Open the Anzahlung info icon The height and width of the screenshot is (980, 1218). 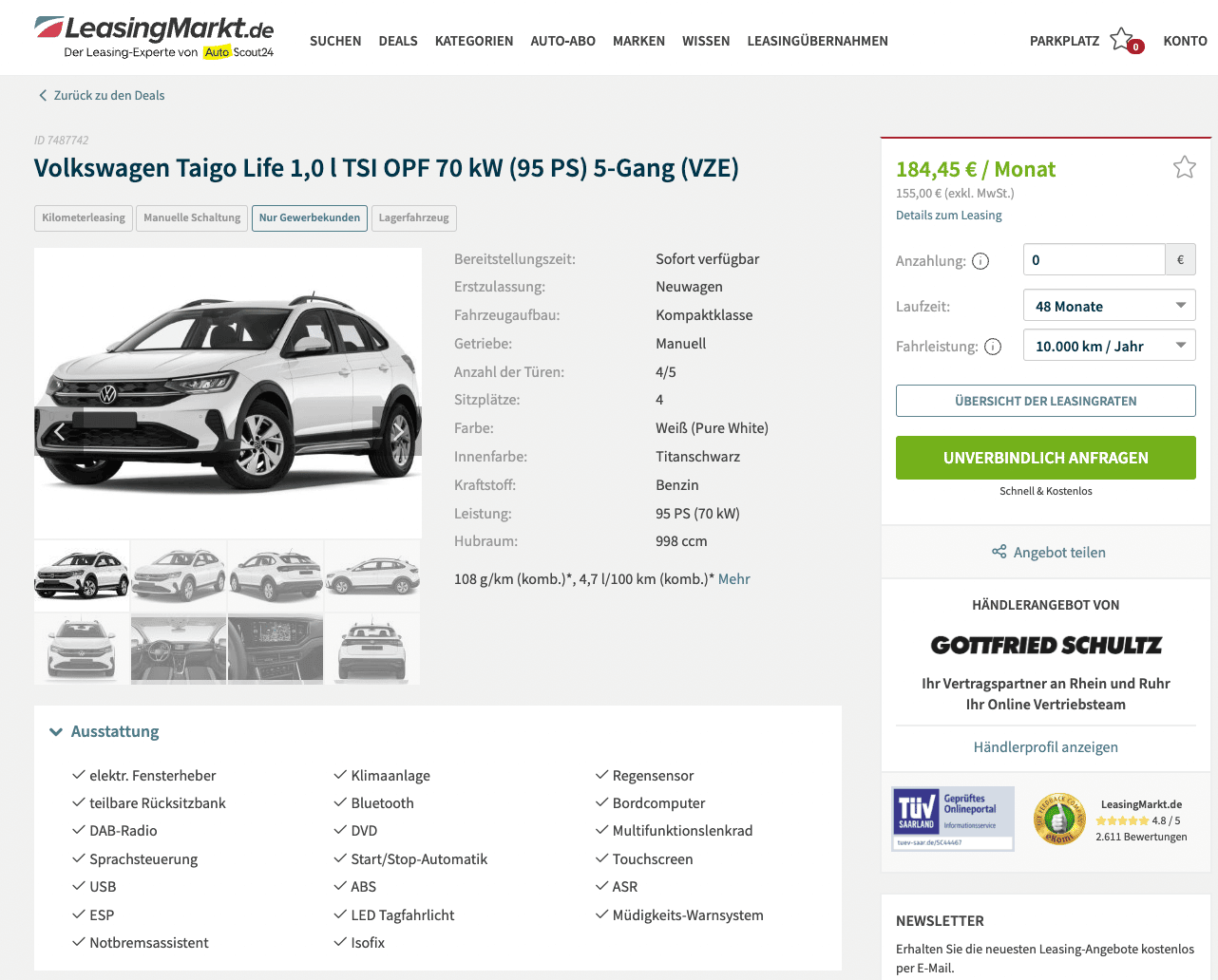pos(980,261)
